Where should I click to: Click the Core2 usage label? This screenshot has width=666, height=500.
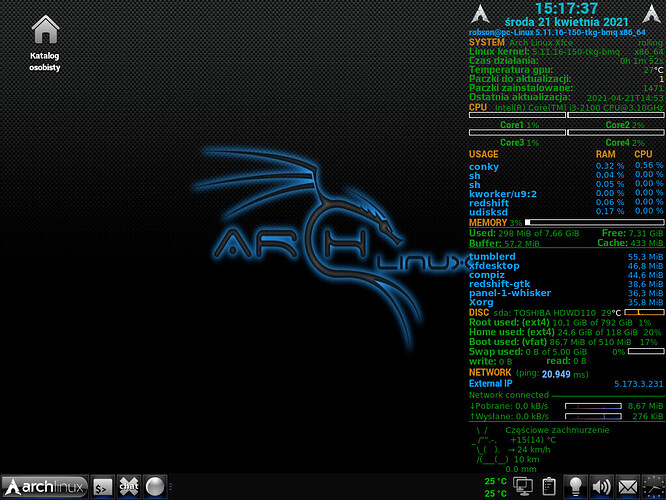[625, 125]
